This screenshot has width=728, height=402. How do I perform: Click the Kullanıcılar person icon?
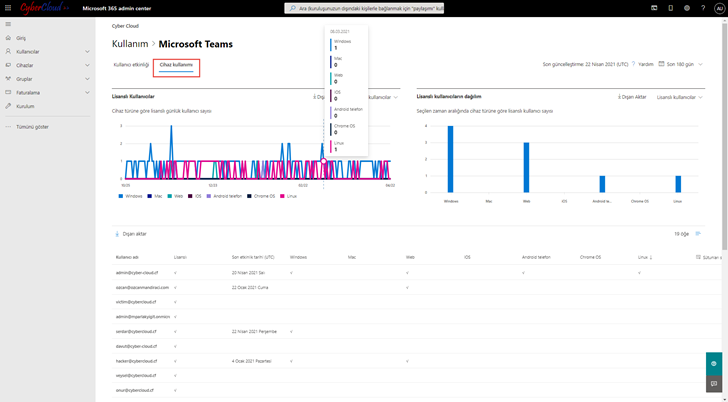8,52
